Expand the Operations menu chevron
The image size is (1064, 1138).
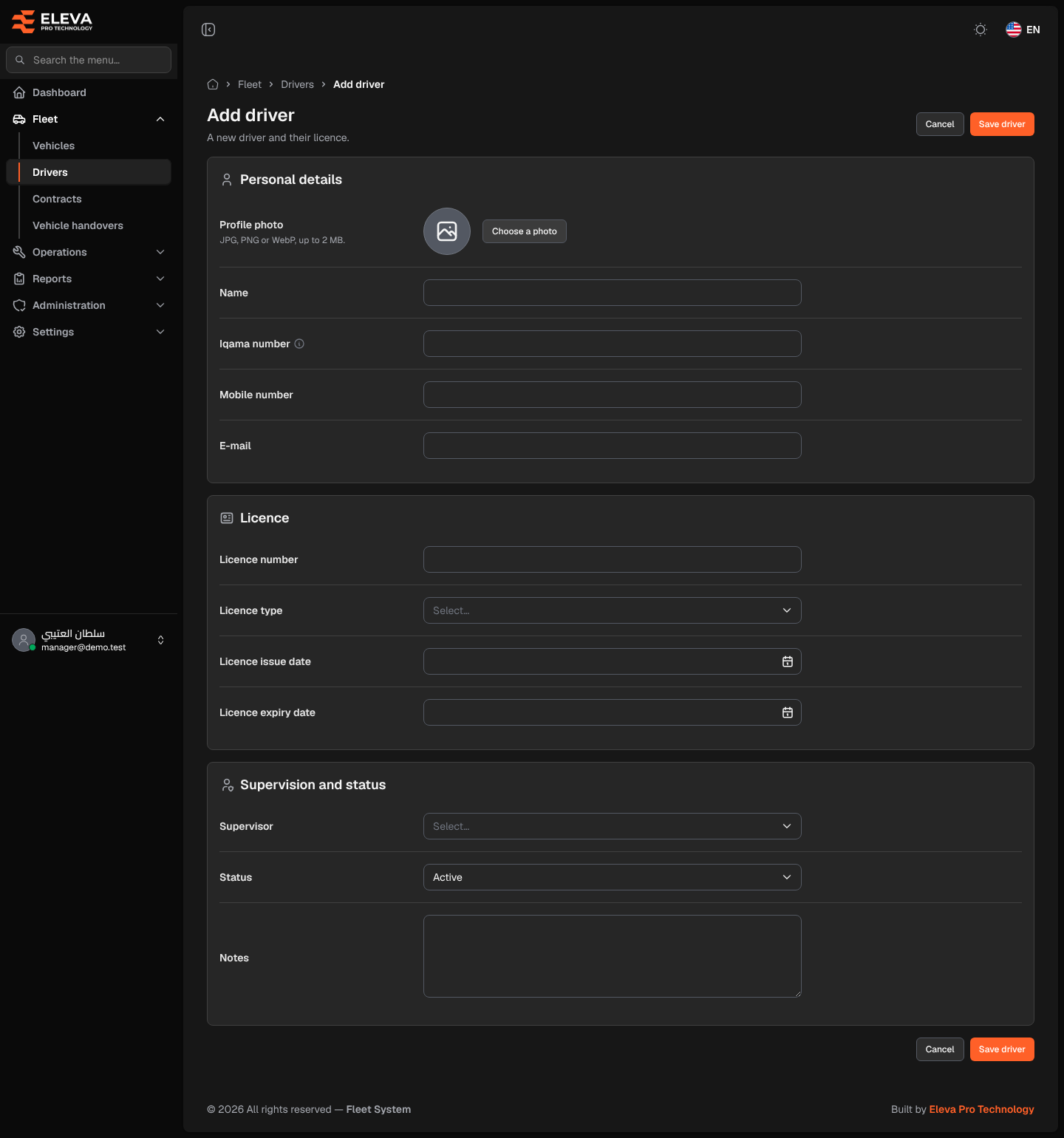pyautogui.click(x=160, y=252)
